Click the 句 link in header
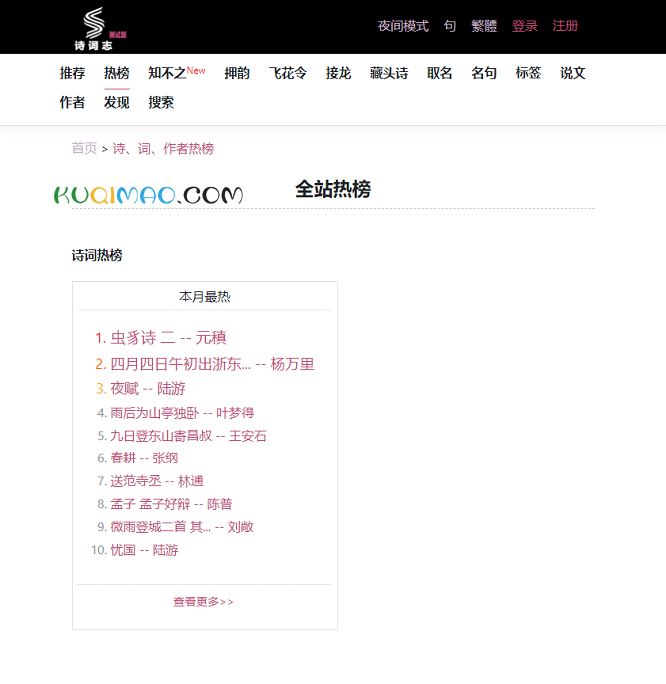Viewport: 666px width, 684px height. tap(450, 26)
